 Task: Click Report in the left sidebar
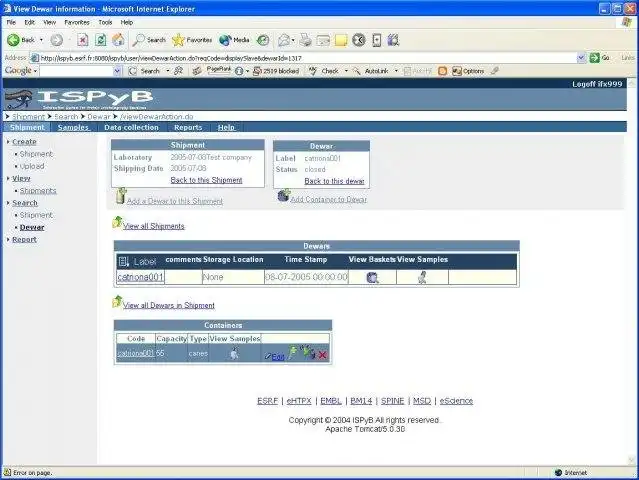(24, 240)
